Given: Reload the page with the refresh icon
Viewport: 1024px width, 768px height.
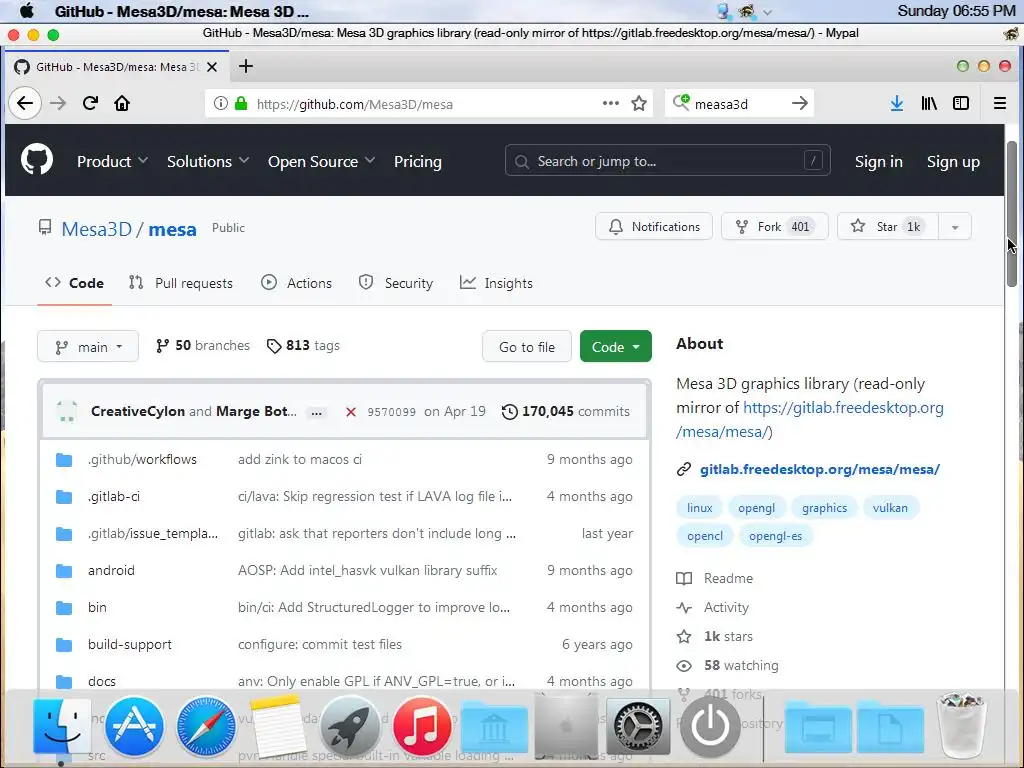Looking at the screenshot, I should coord(90,103).
